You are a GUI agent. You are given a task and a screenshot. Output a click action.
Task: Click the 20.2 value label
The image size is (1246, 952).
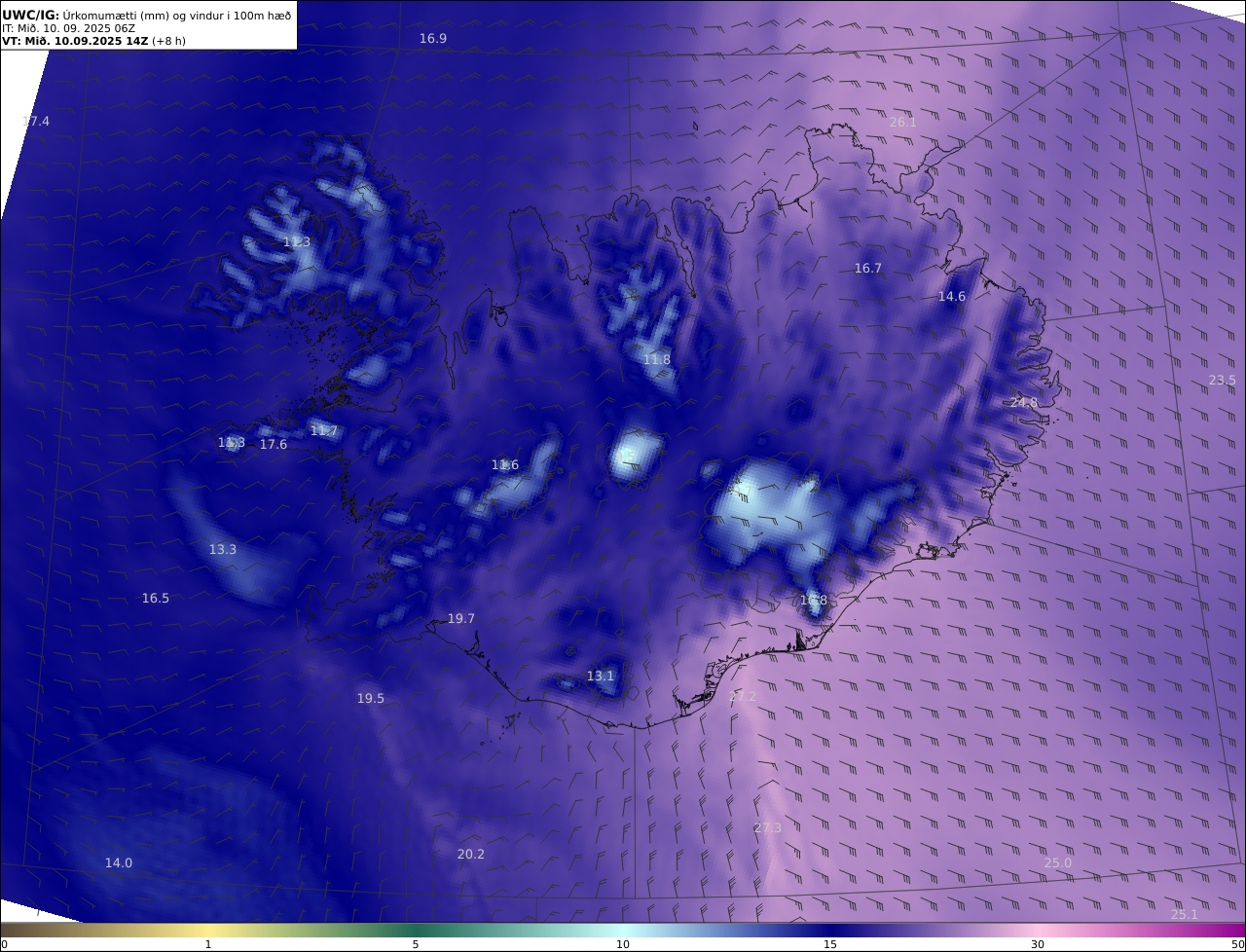point(471,855)
